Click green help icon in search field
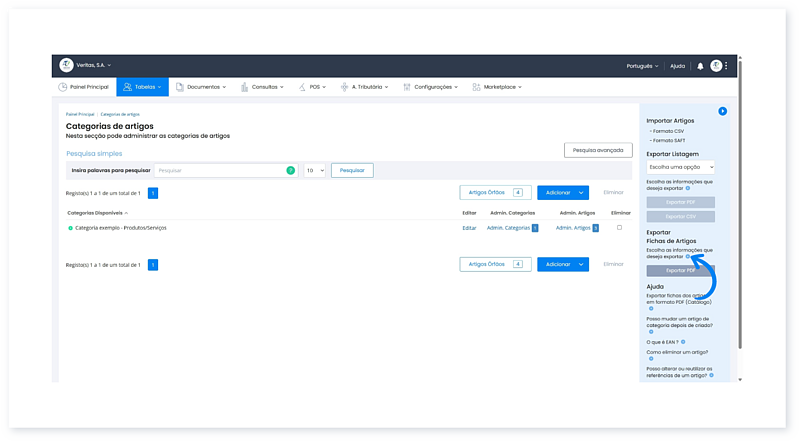This screenshot has width=800, height=442. click(x=291, y=171)
